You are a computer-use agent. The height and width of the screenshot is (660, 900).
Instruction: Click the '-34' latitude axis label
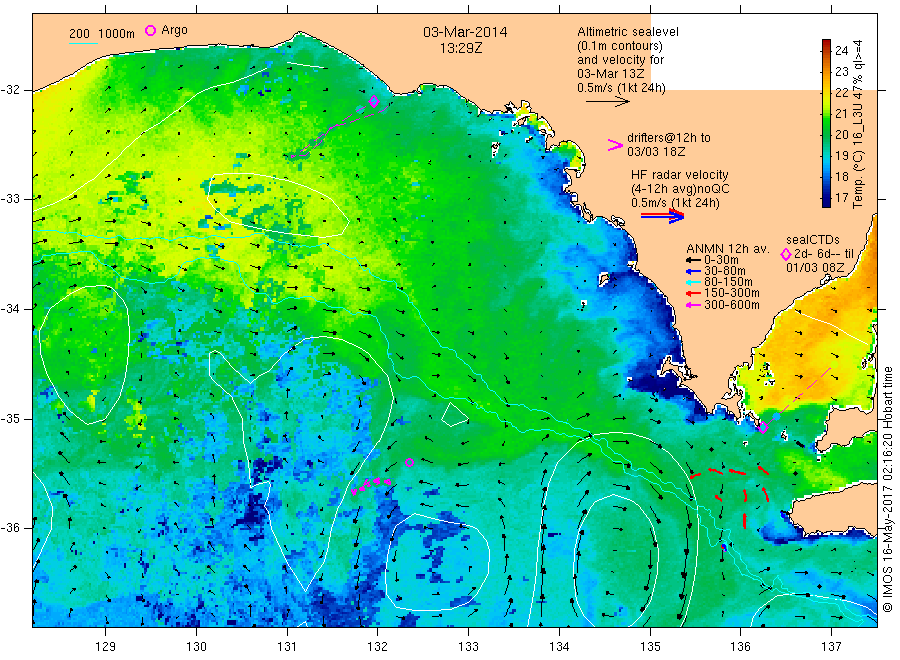click(10, 309)
